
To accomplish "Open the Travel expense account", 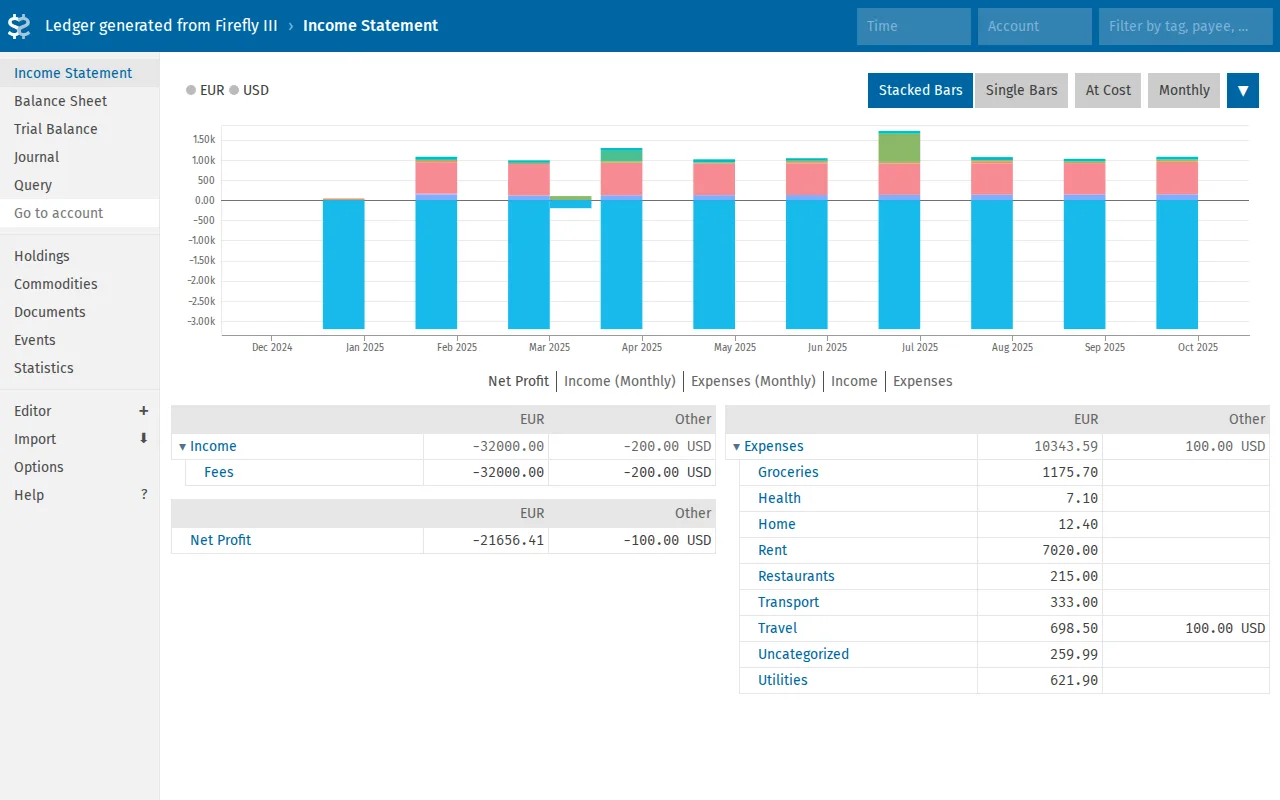I will (x=777, y=628).
